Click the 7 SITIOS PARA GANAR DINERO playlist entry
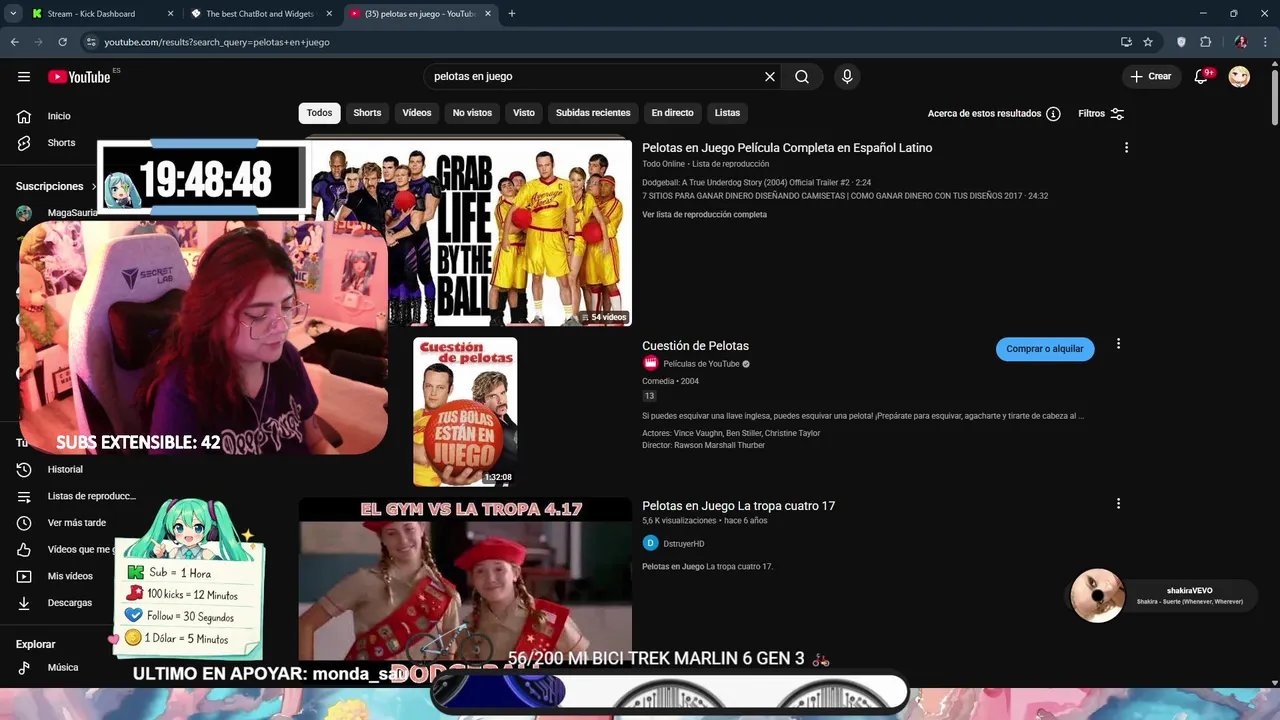1280x720 pixels. [845, 196]
